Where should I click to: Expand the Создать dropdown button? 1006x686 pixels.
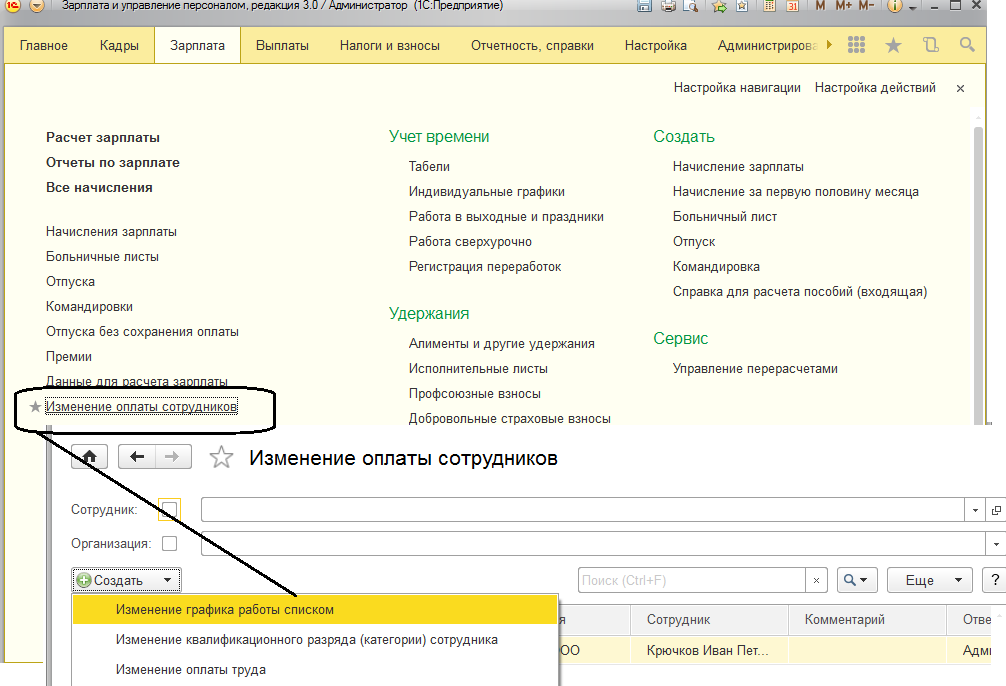coord(126,580)
